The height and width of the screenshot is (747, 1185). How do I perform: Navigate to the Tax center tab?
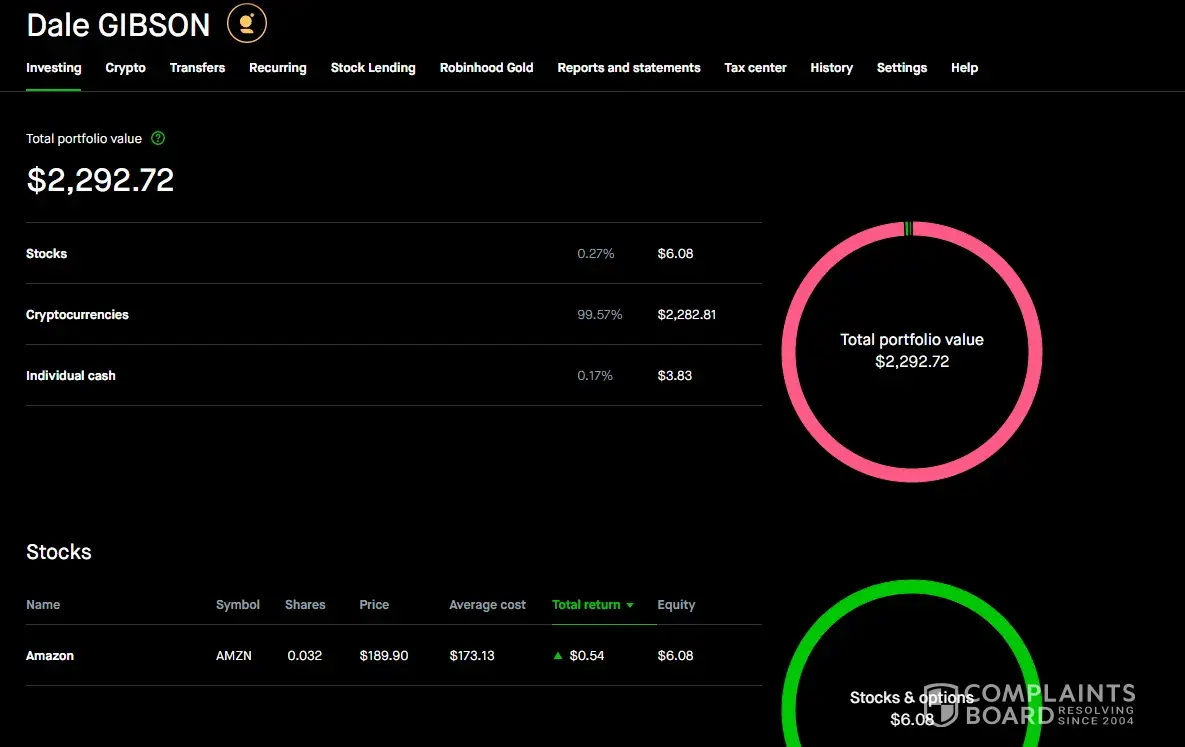[755, 68]
